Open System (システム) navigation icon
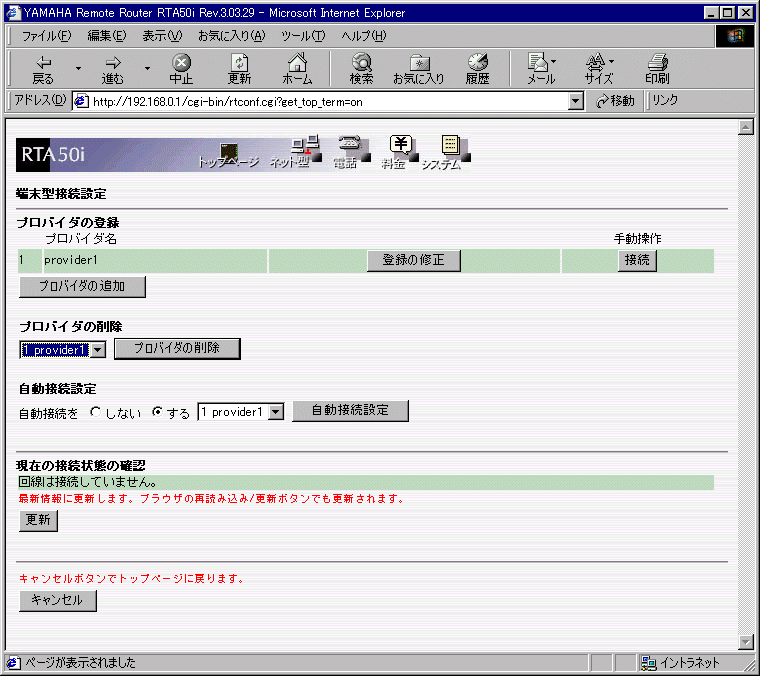The image size is (760, 676). (447, 153)
